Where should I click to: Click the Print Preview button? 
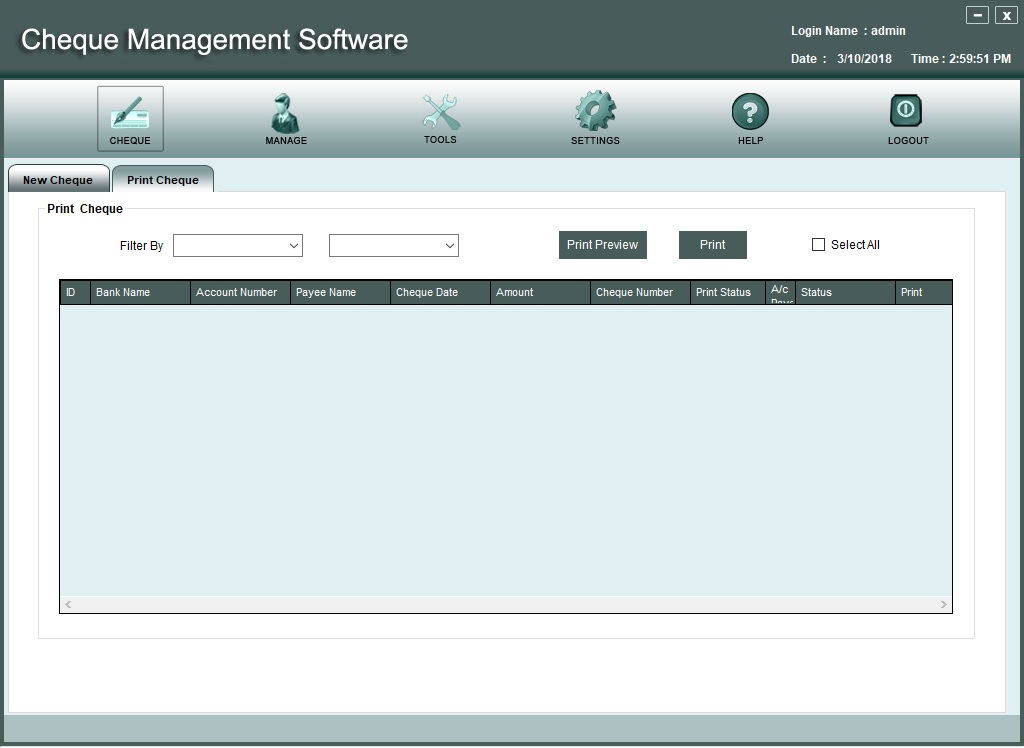(602, 245)
